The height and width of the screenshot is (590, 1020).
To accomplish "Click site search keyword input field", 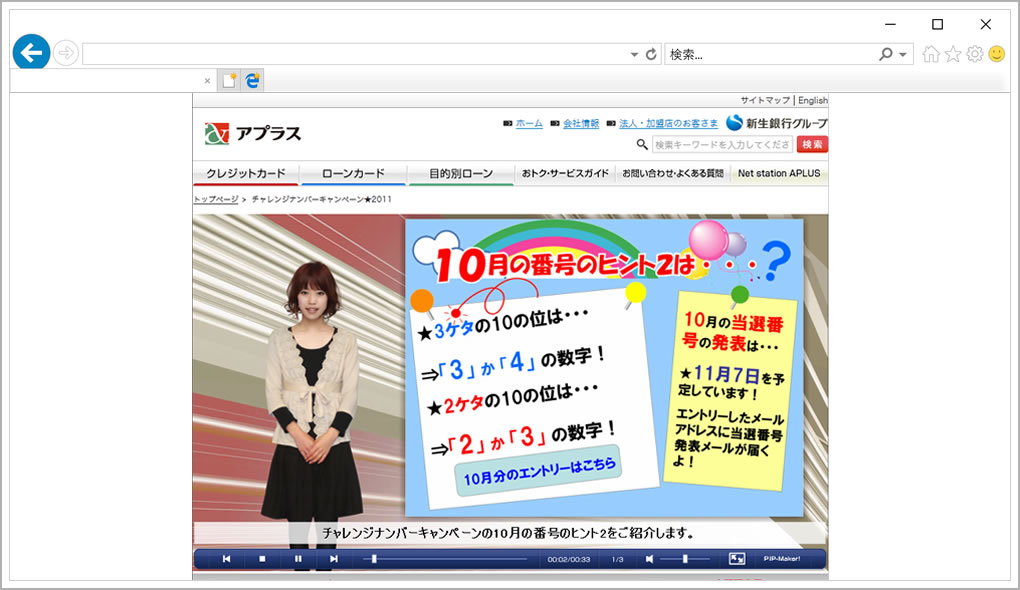I will pos(722,144).
